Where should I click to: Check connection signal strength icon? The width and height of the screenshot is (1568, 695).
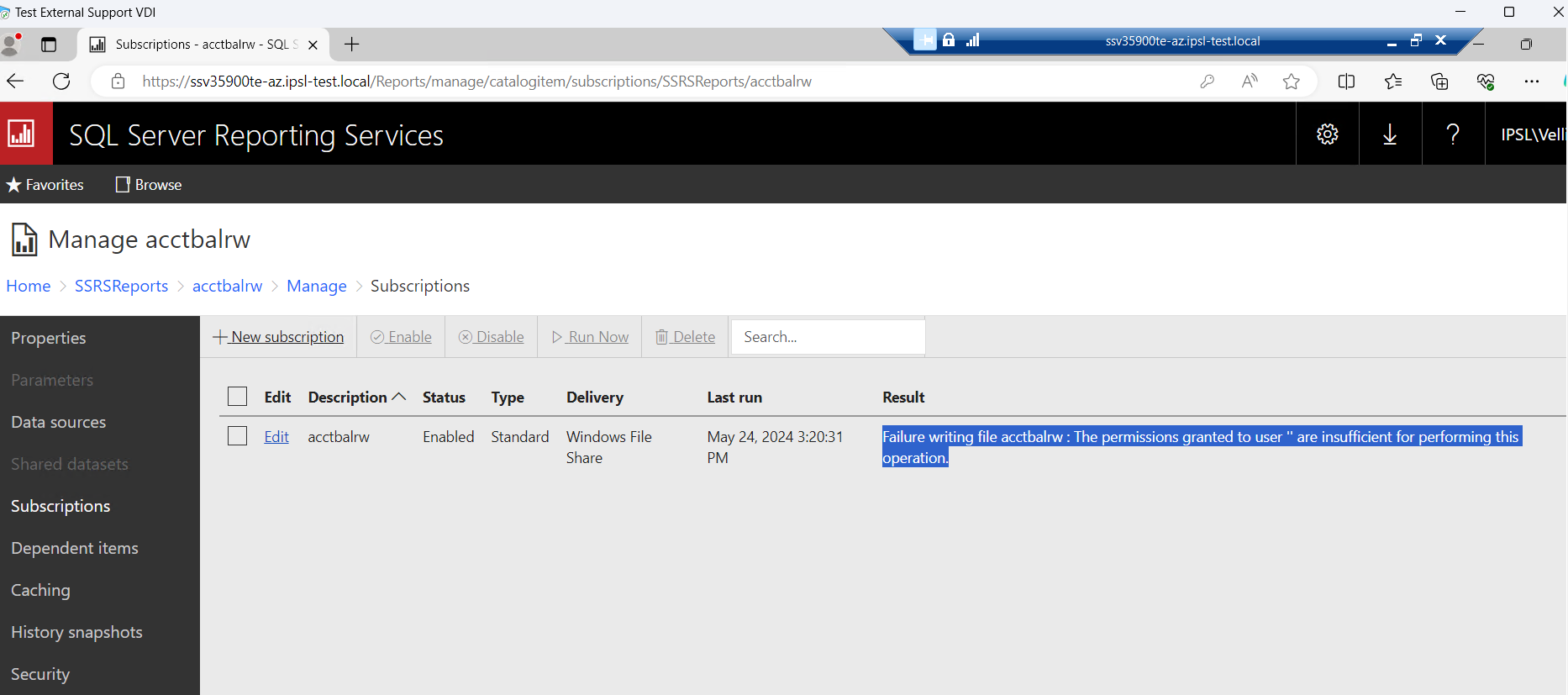click(973, 40)
